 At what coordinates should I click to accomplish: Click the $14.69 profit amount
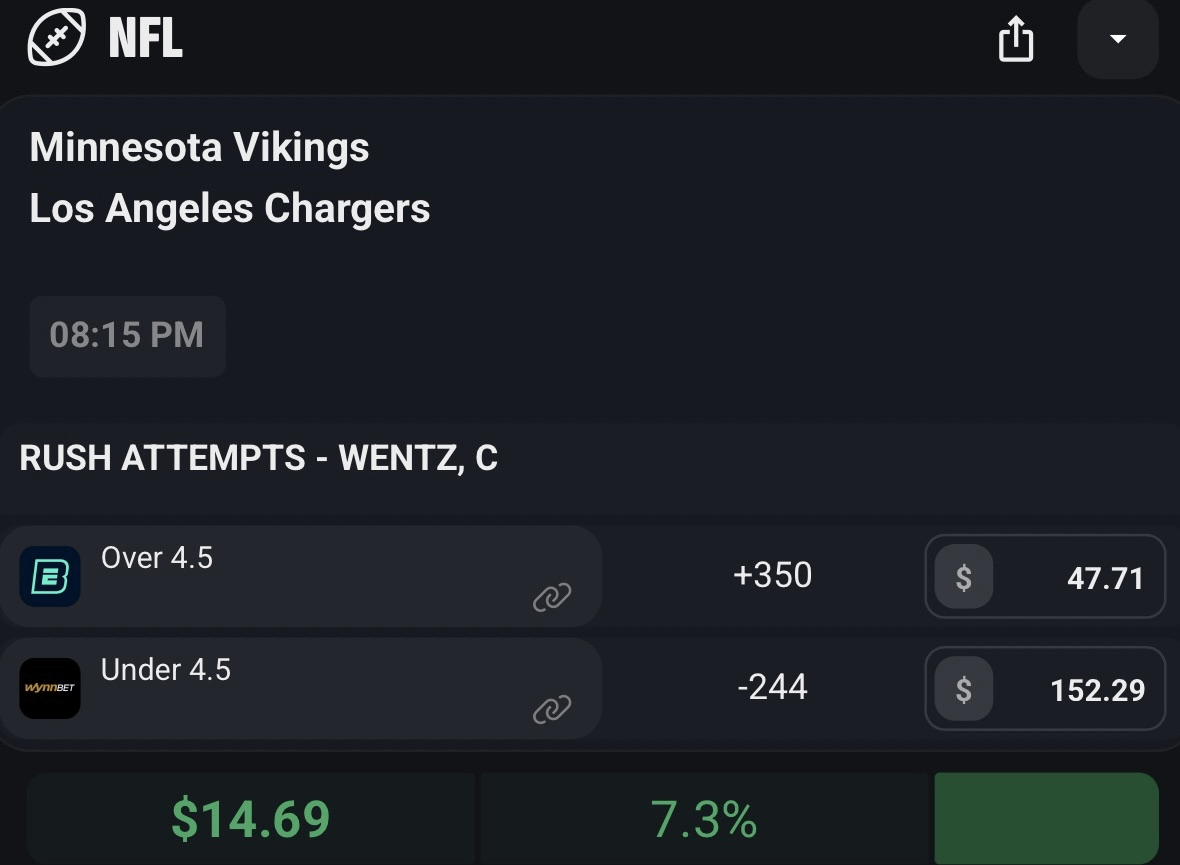click(250, 819)
